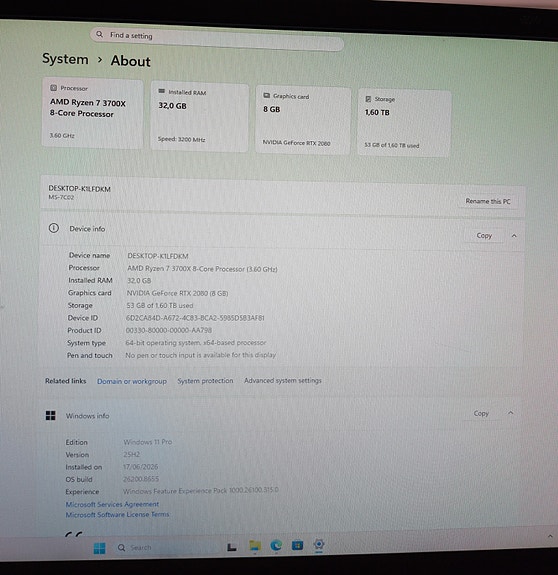This screenshot has width=558, height=575.
Task: Collapse the Device info section chevron
Action: coord(514,236)
